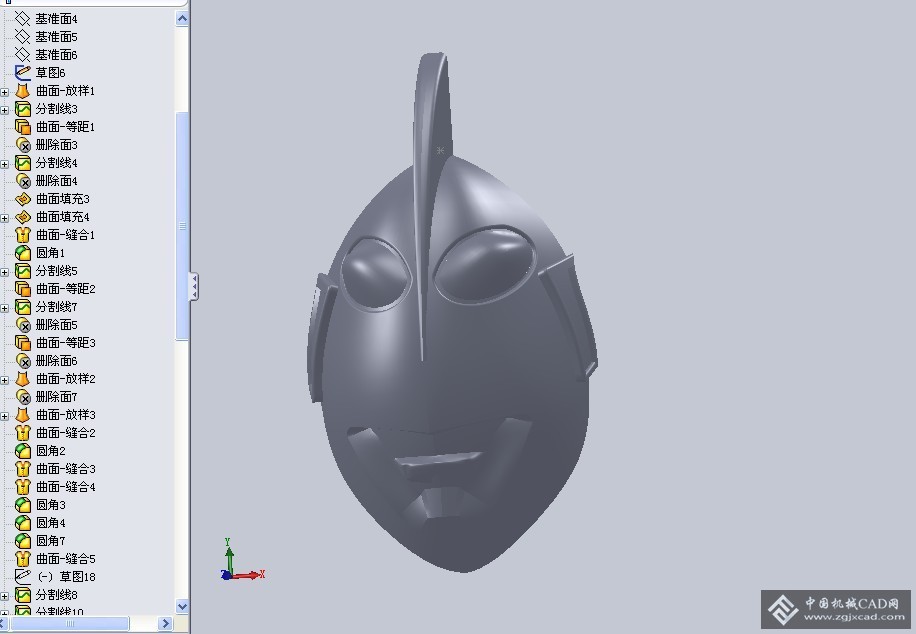Select the 删除面3 delete face icon
The image size is (916, 634).
(x=22, y=145)
